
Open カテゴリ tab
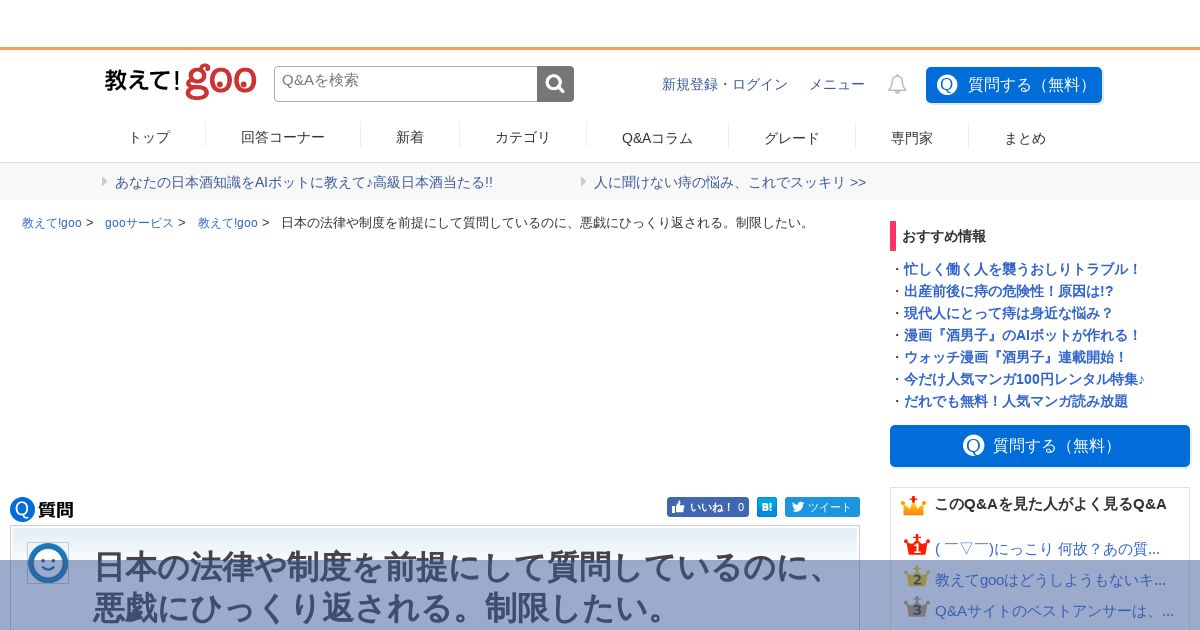pyautogui.click(x=523, y=138)
